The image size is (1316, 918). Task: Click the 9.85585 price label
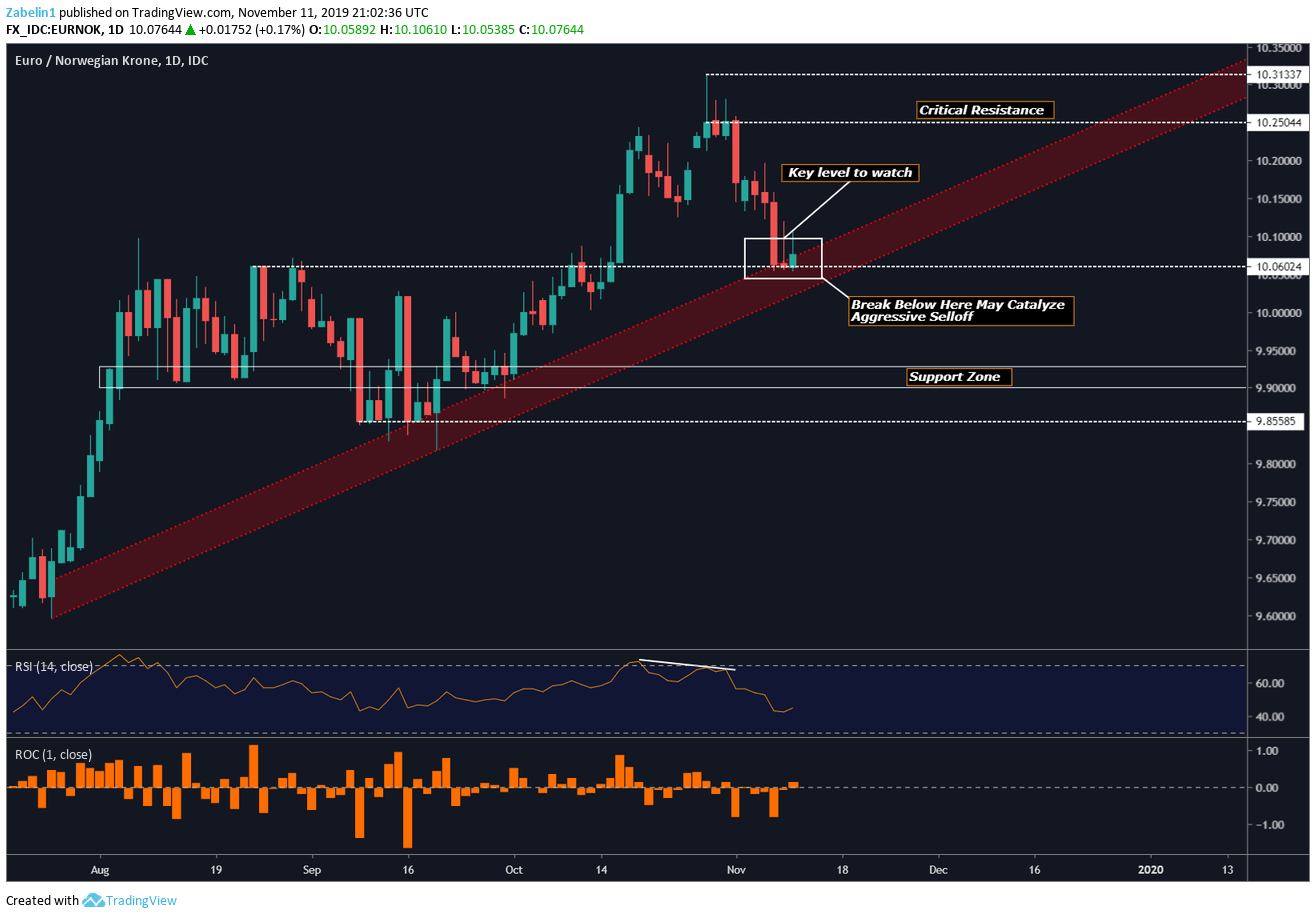coord(1276,422)
